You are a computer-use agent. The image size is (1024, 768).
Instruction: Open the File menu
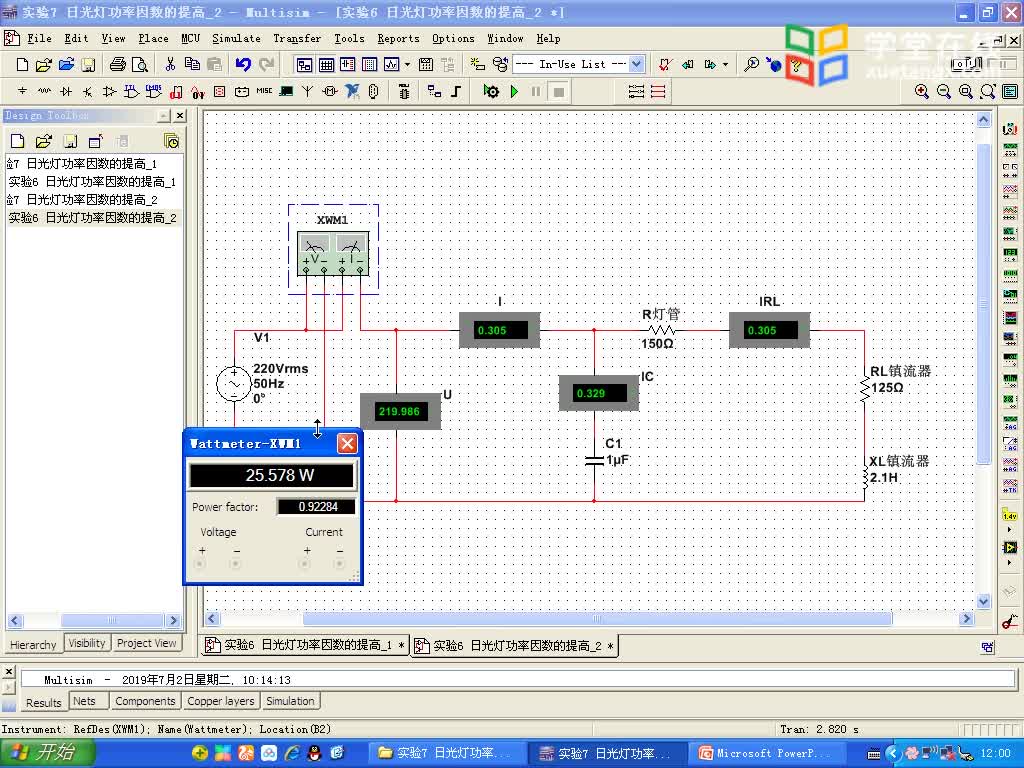[x=39, y=39]
